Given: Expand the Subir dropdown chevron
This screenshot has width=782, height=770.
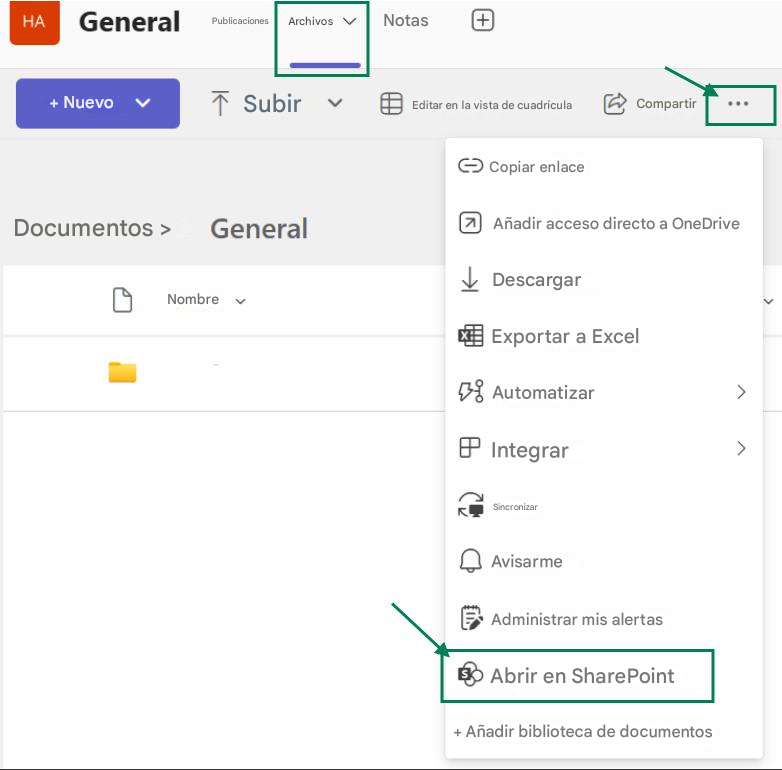Looking at the screenshot, I should point(335,103).
